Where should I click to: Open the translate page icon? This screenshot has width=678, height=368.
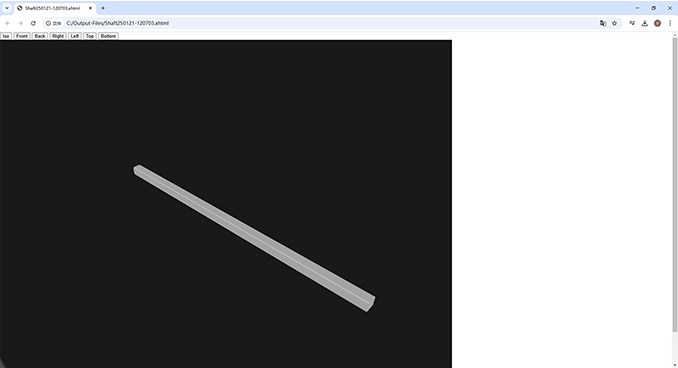603,23
